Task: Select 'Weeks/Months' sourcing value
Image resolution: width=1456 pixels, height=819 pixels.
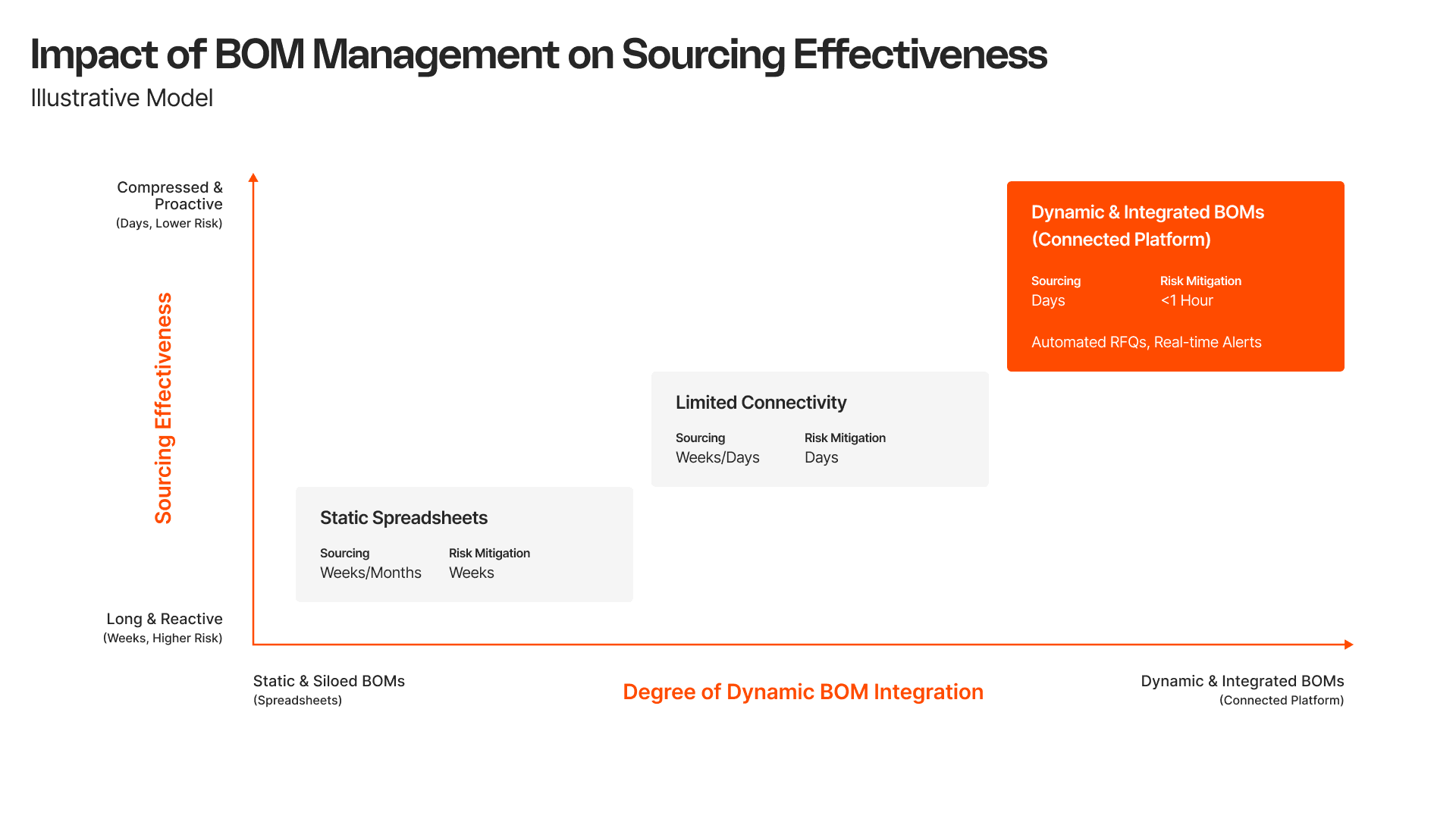Action: pos(370,573)
